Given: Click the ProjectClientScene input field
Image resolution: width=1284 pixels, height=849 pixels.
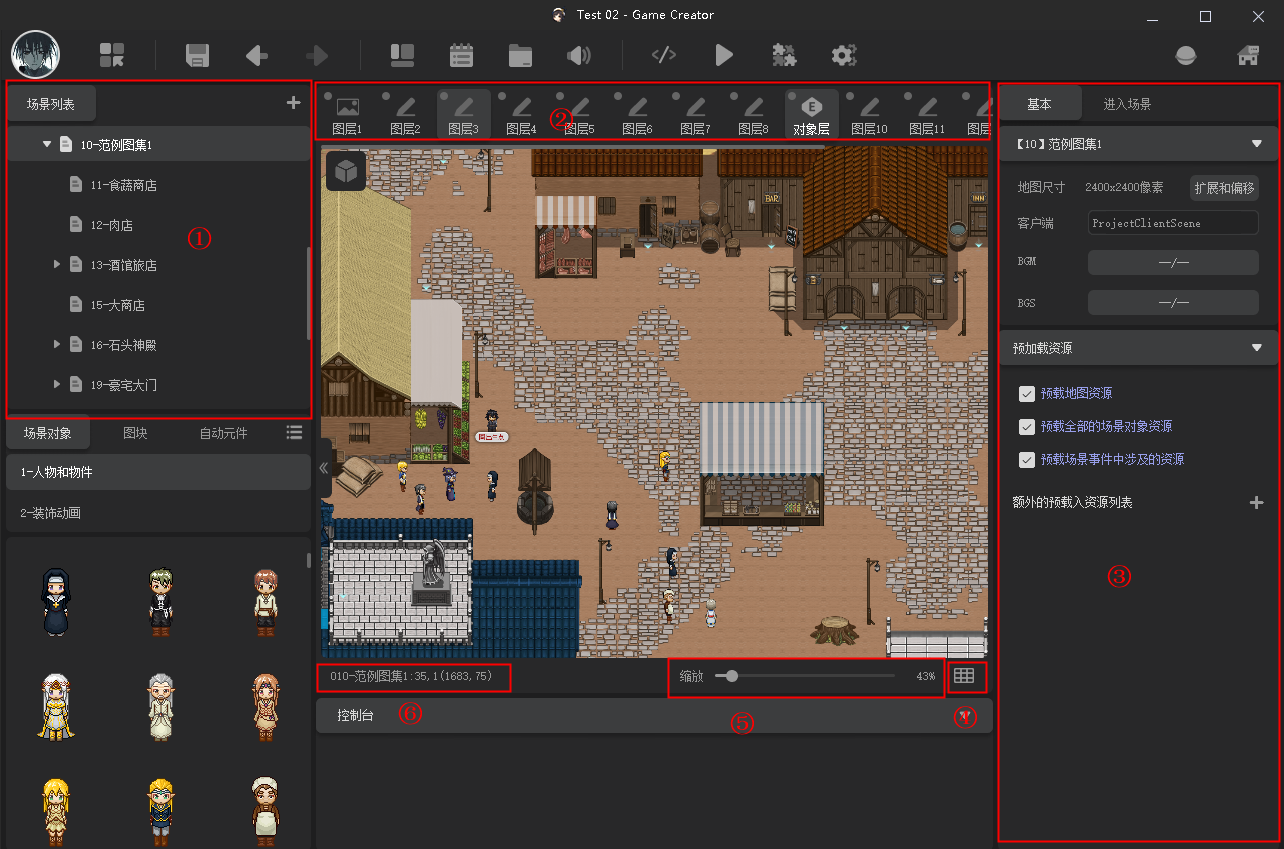Looking at the screenshot, I should [x=1173, y=223].
